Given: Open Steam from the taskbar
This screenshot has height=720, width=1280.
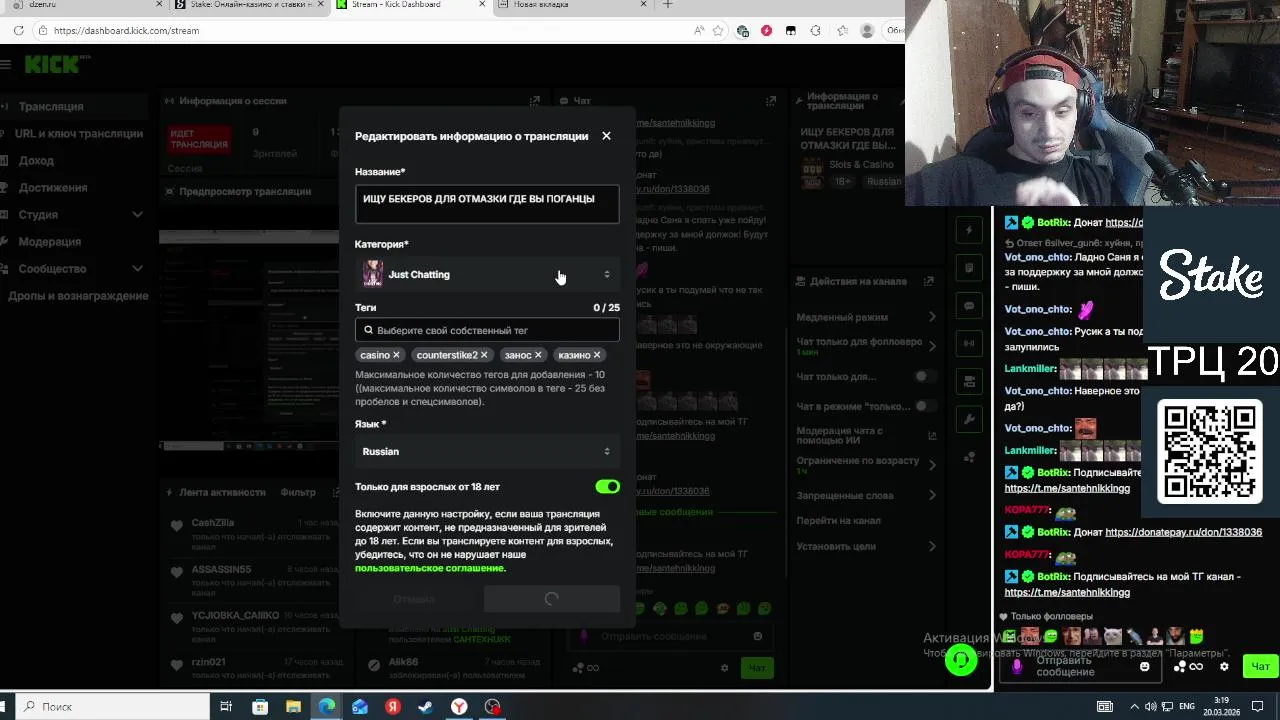Looking at the screenshot, I should coord(426,706).
